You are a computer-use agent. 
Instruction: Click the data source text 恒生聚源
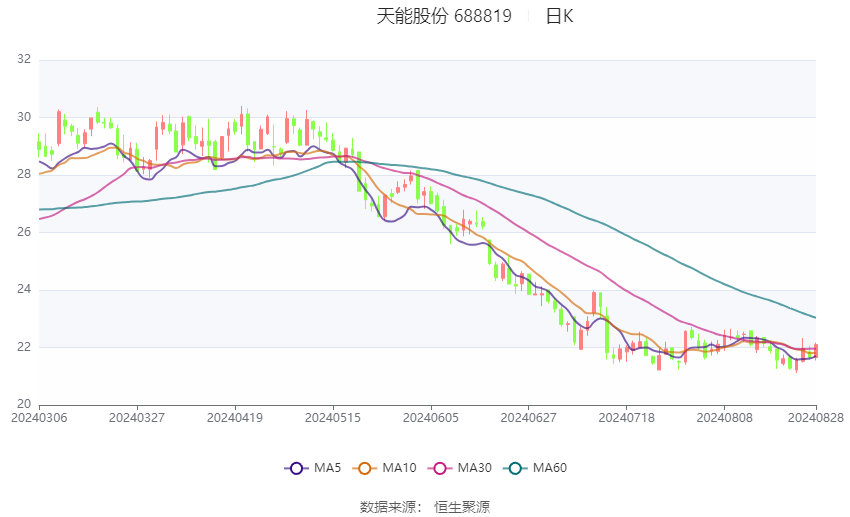pyautogui.click(x=462, y=507)
